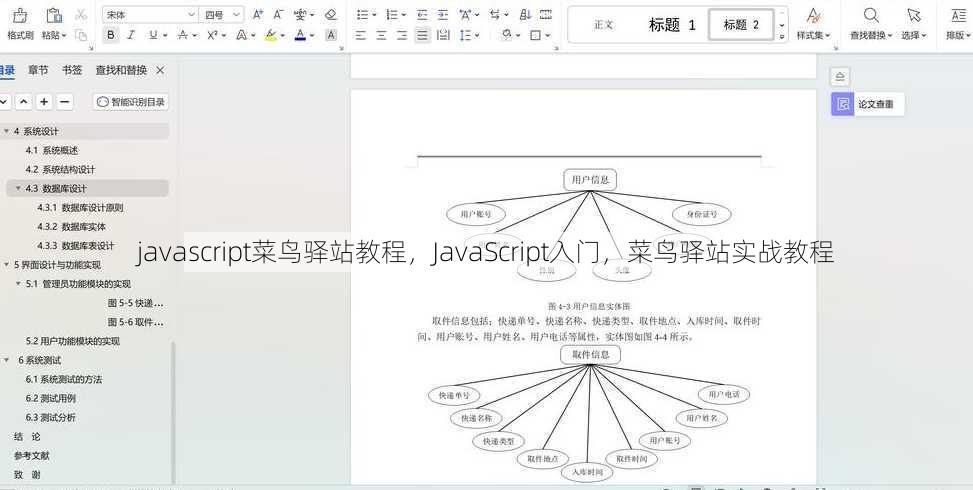
Task: Click the 智能识别目录 button
Action: point(131,102)
